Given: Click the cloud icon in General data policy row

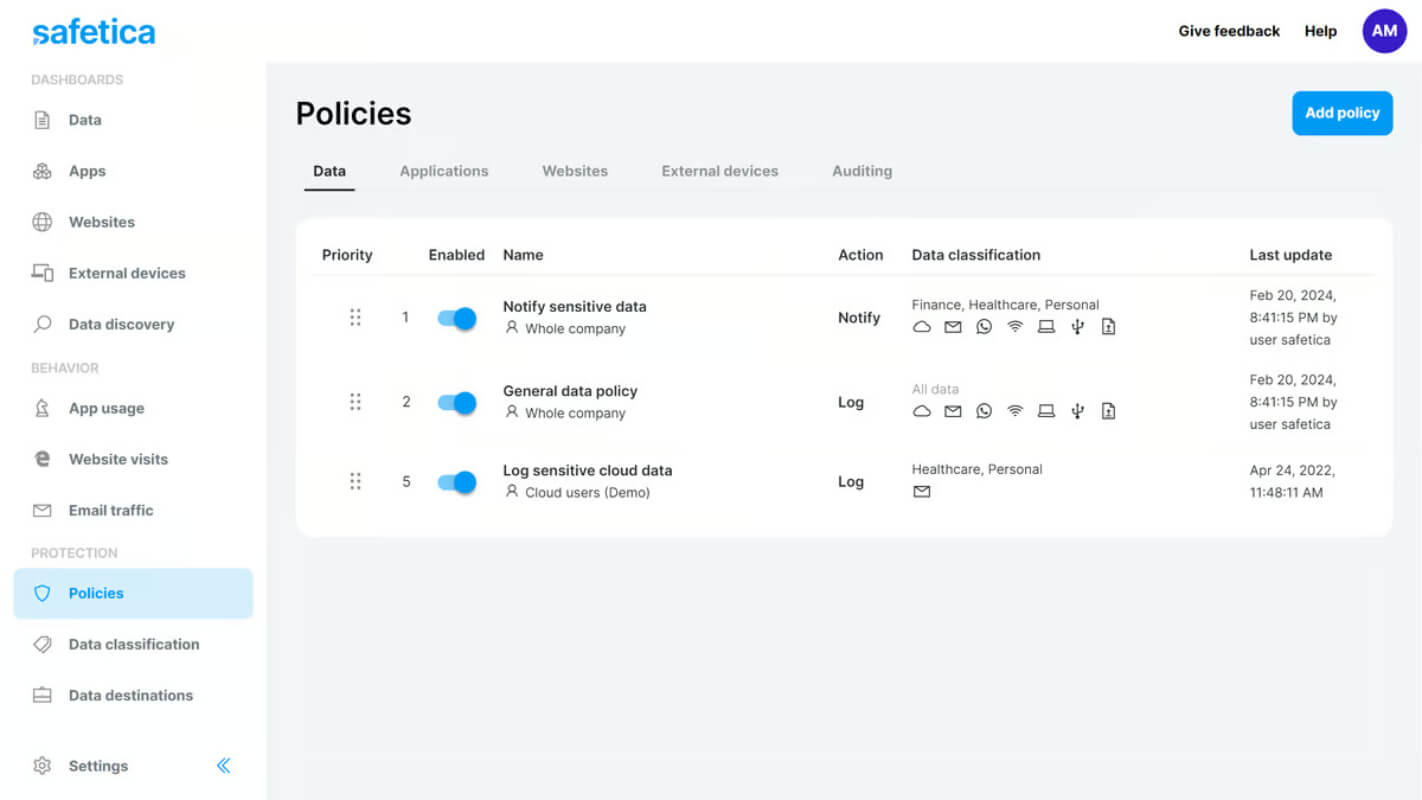Looking at the screenshot, I should point(922,411).
